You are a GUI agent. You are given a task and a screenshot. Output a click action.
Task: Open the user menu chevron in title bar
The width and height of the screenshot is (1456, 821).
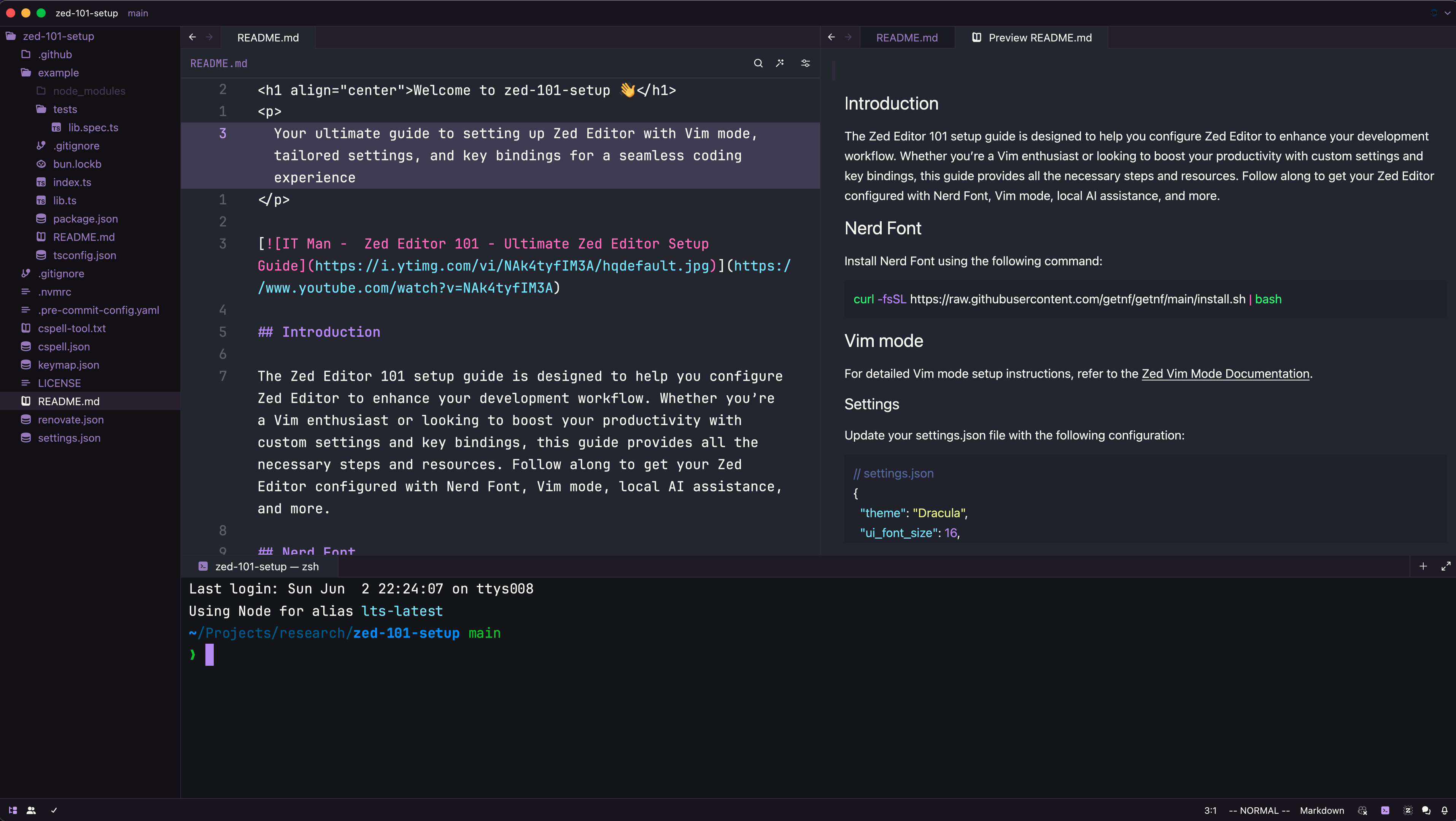click(1447, 13)
